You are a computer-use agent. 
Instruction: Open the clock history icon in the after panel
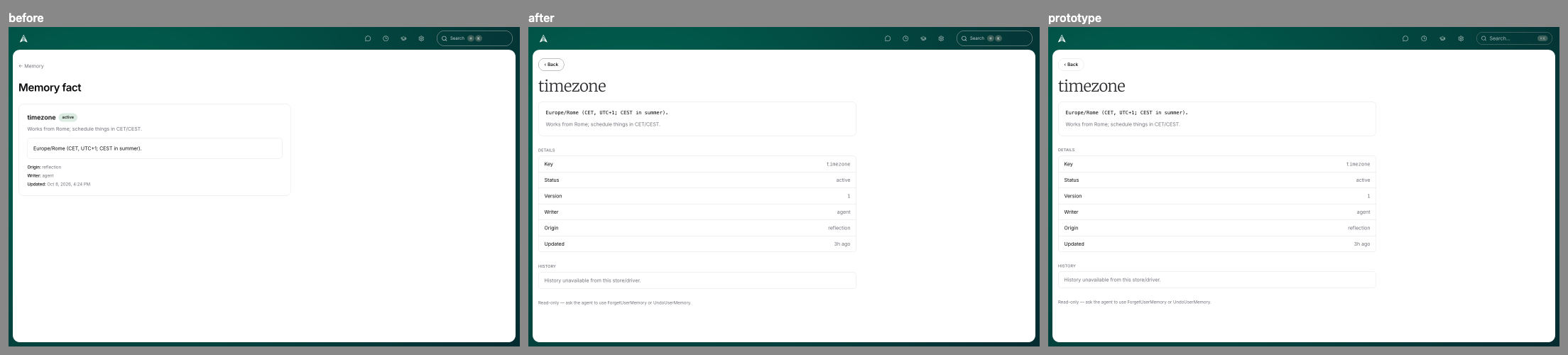pos(905,38)
